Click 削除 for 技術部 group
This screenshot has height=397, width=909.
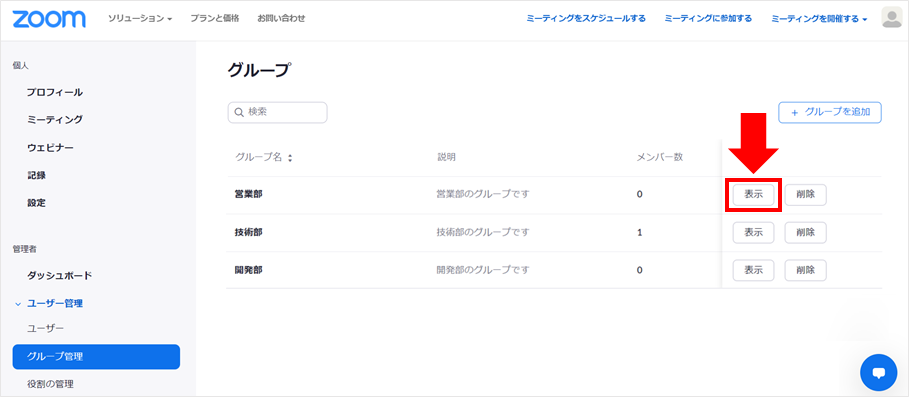(x=806, y=232)
